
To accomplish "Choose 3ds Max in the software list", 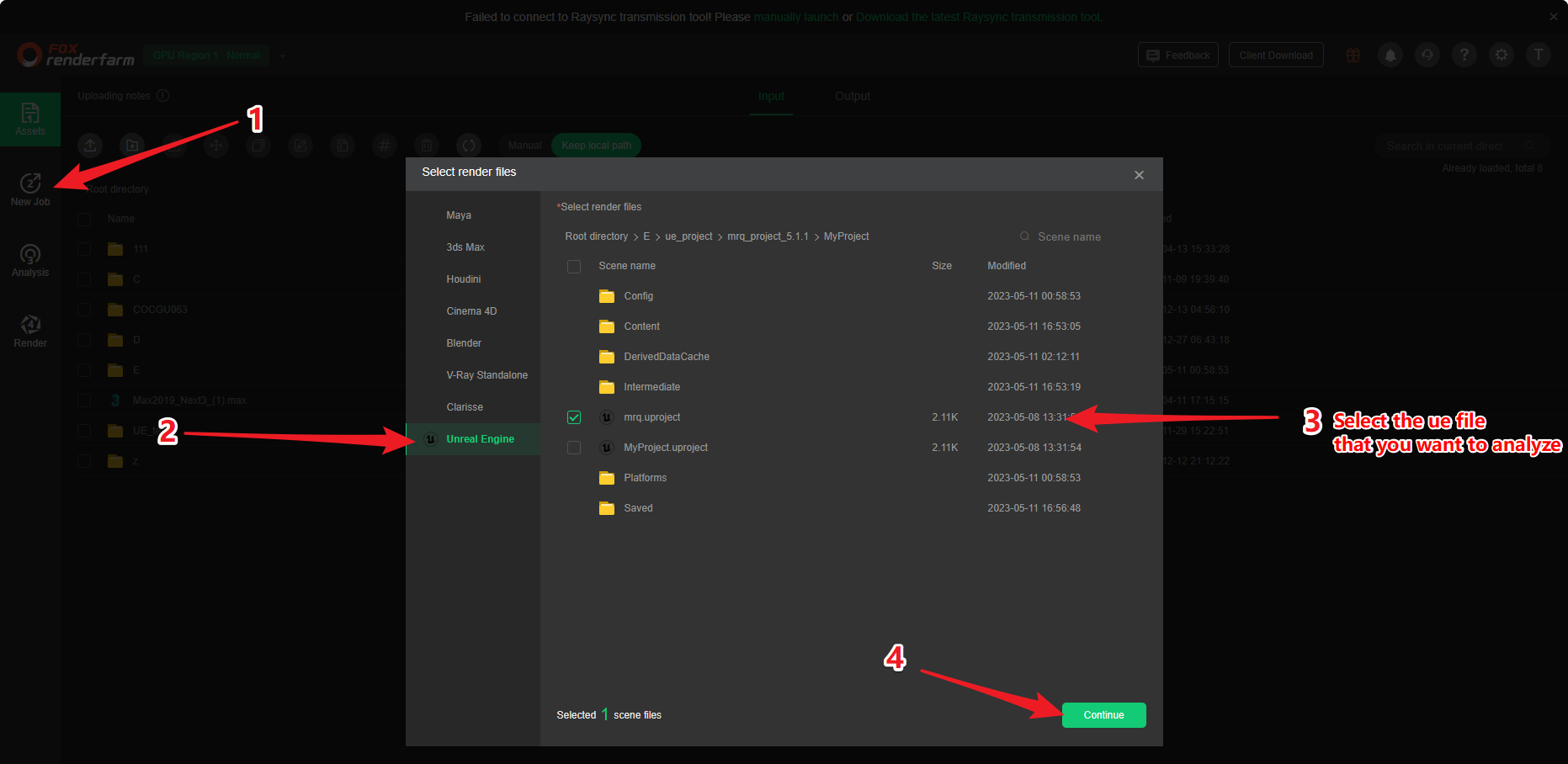I will 473,247.
